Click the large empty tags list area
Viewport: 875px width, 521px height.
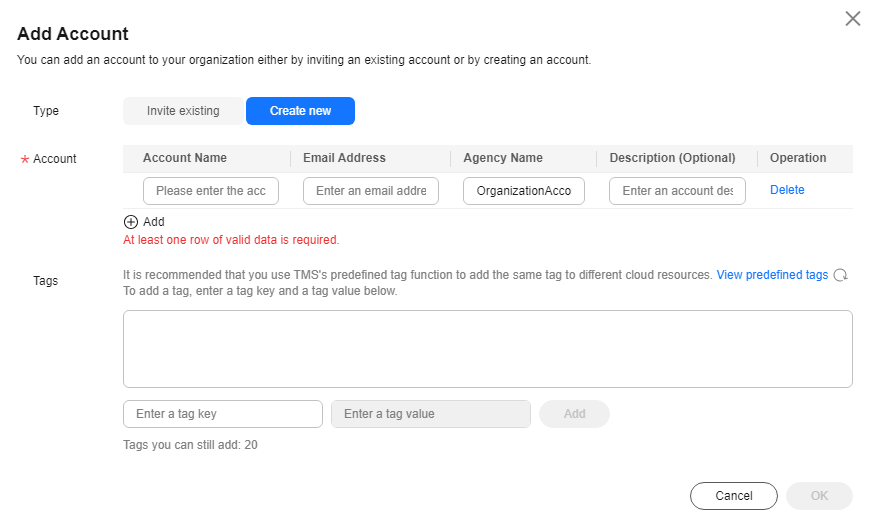click(488, 349)
